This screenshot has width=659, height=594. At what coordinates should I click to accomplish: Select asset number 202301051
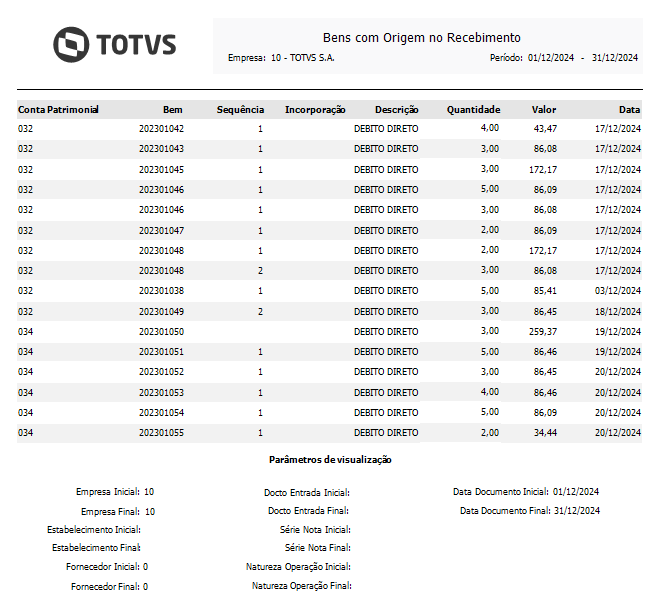161,352
